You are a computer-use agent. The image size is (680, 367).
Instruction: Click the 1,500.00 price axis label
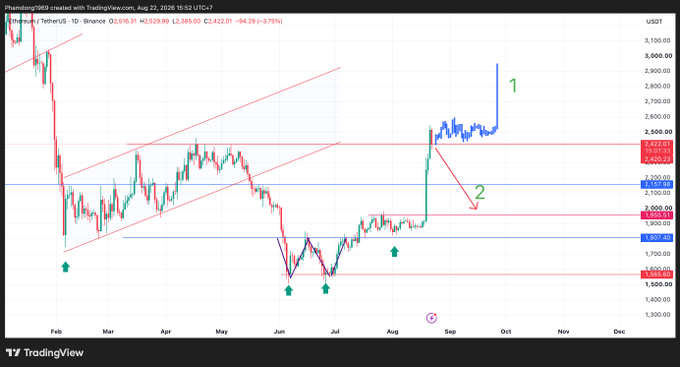pos(657,284)
